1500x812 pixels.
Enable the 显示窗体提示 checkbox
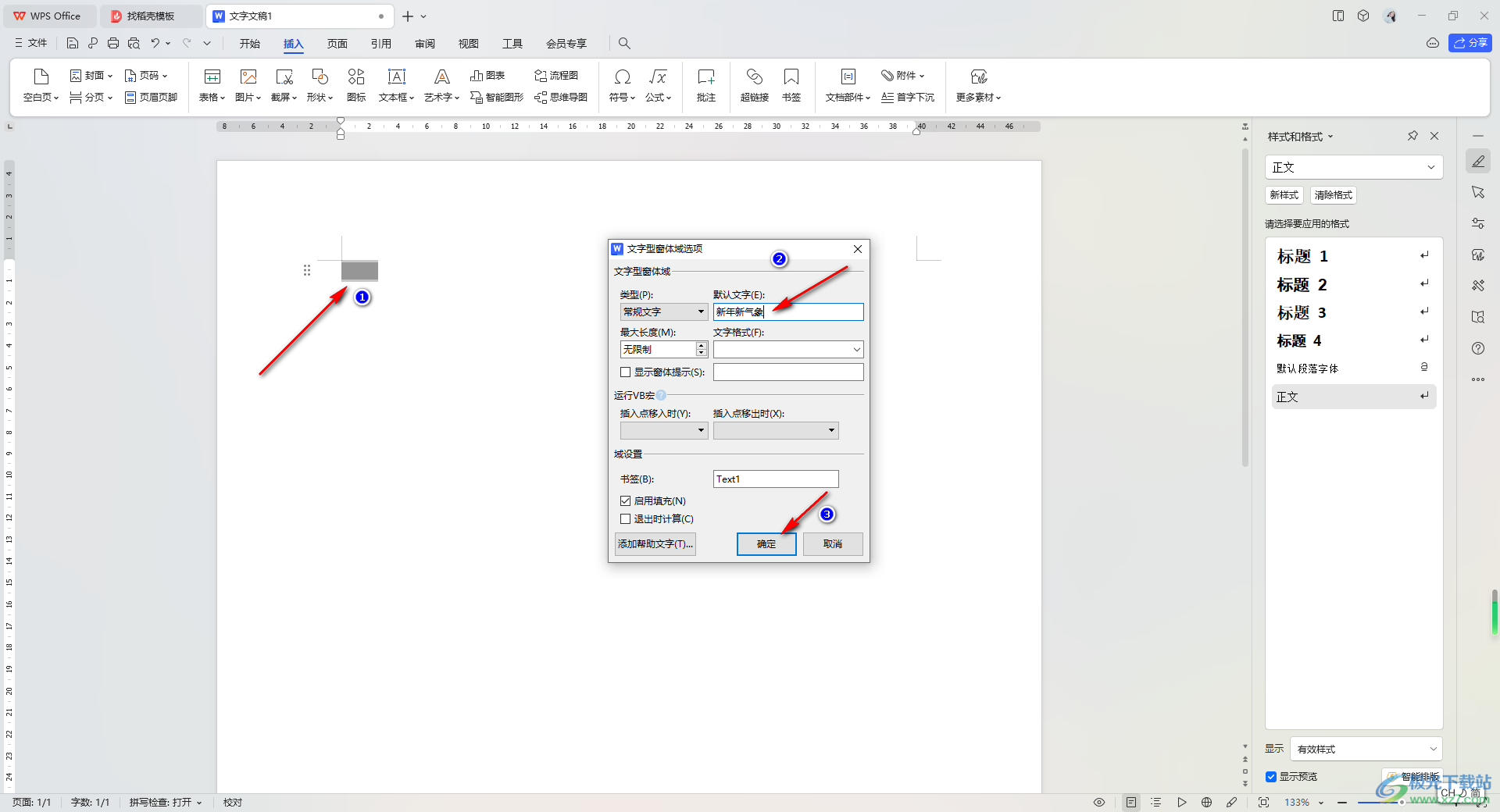[x=626, y=372]
